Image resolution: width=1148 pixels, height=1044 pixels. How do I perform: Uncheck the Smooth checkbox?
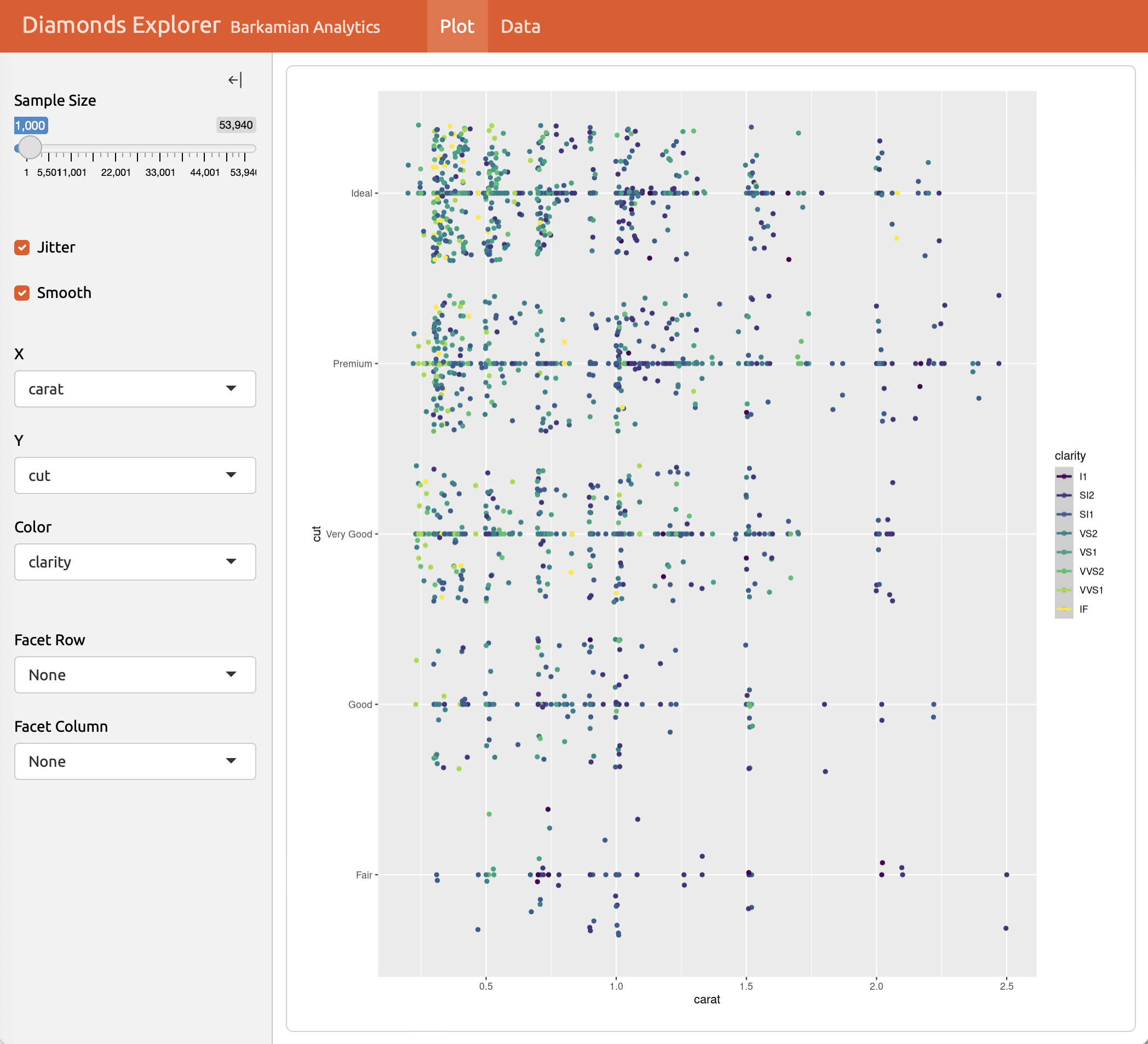pyautogui.click(x=22, y=292)
